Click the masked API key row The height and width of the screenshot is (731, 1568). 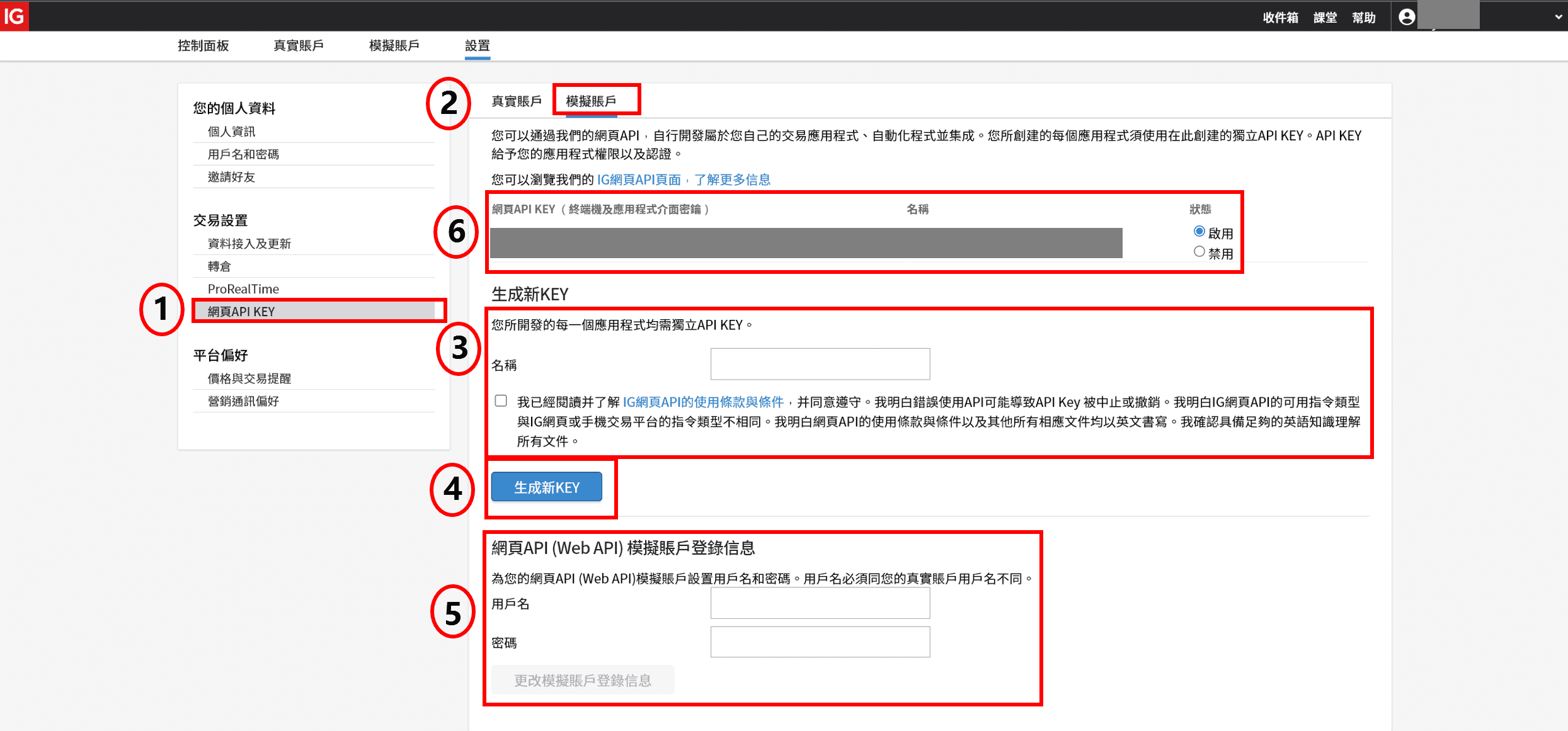click(806, 243)
